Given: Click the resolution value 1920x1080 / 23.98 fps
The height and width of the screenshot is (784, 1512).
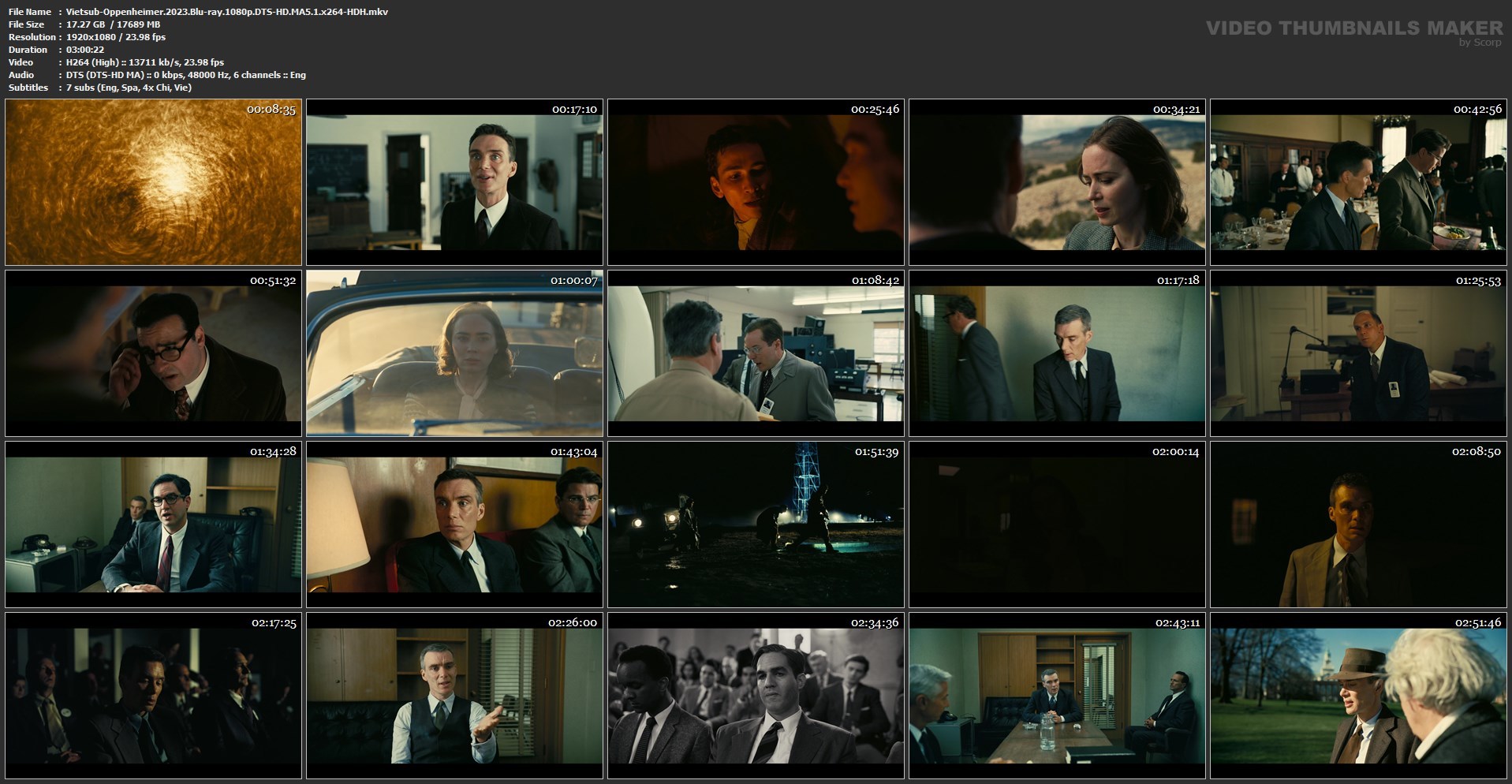Looking at the screenshot, I should (116, 37).
